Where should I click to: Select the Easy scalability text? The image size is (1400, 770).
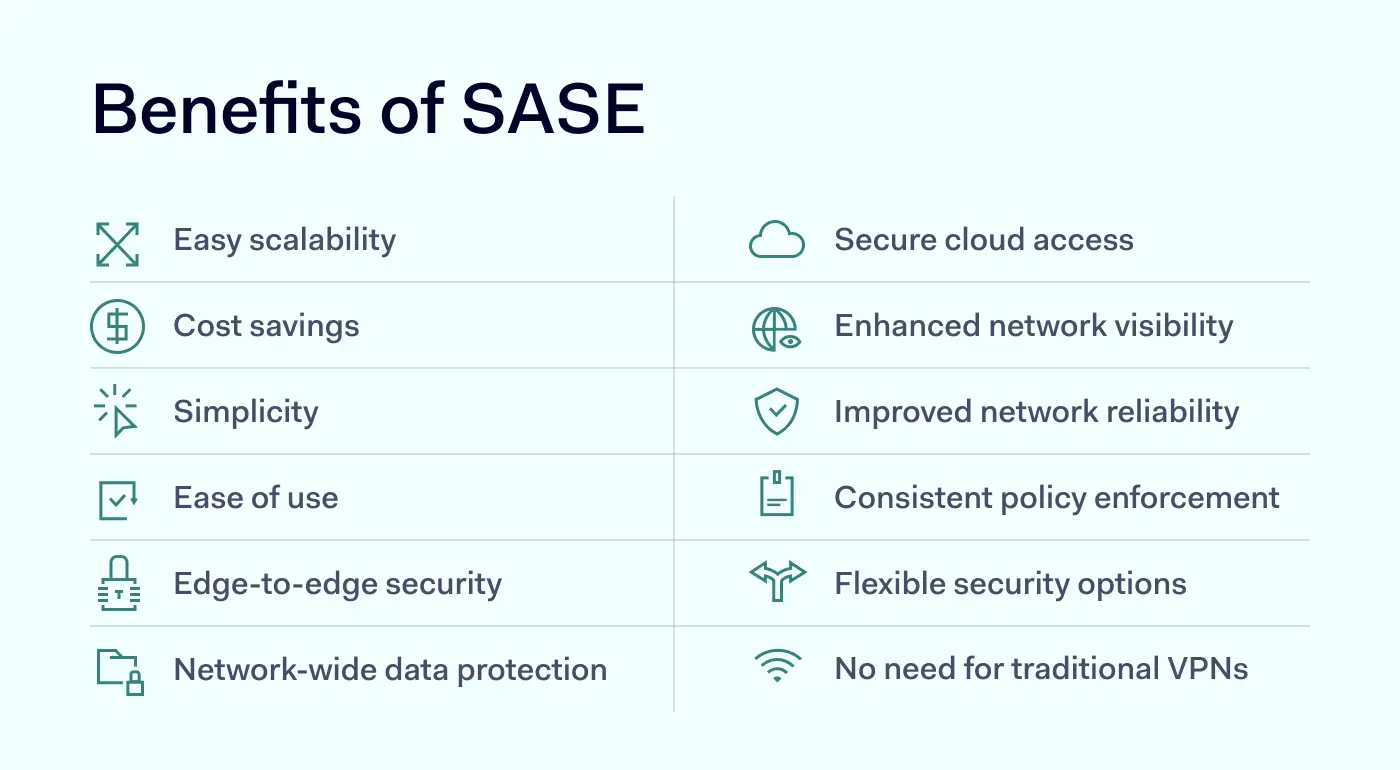(x=285, y=240)
